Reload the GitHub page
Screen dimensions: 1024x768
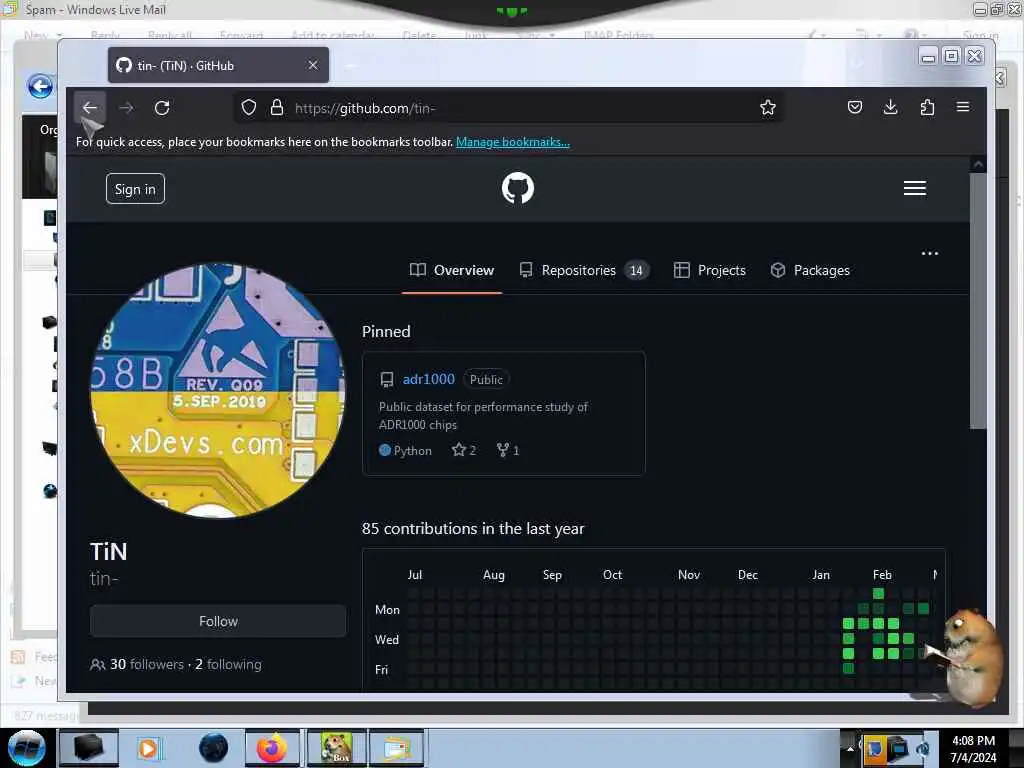162,108
